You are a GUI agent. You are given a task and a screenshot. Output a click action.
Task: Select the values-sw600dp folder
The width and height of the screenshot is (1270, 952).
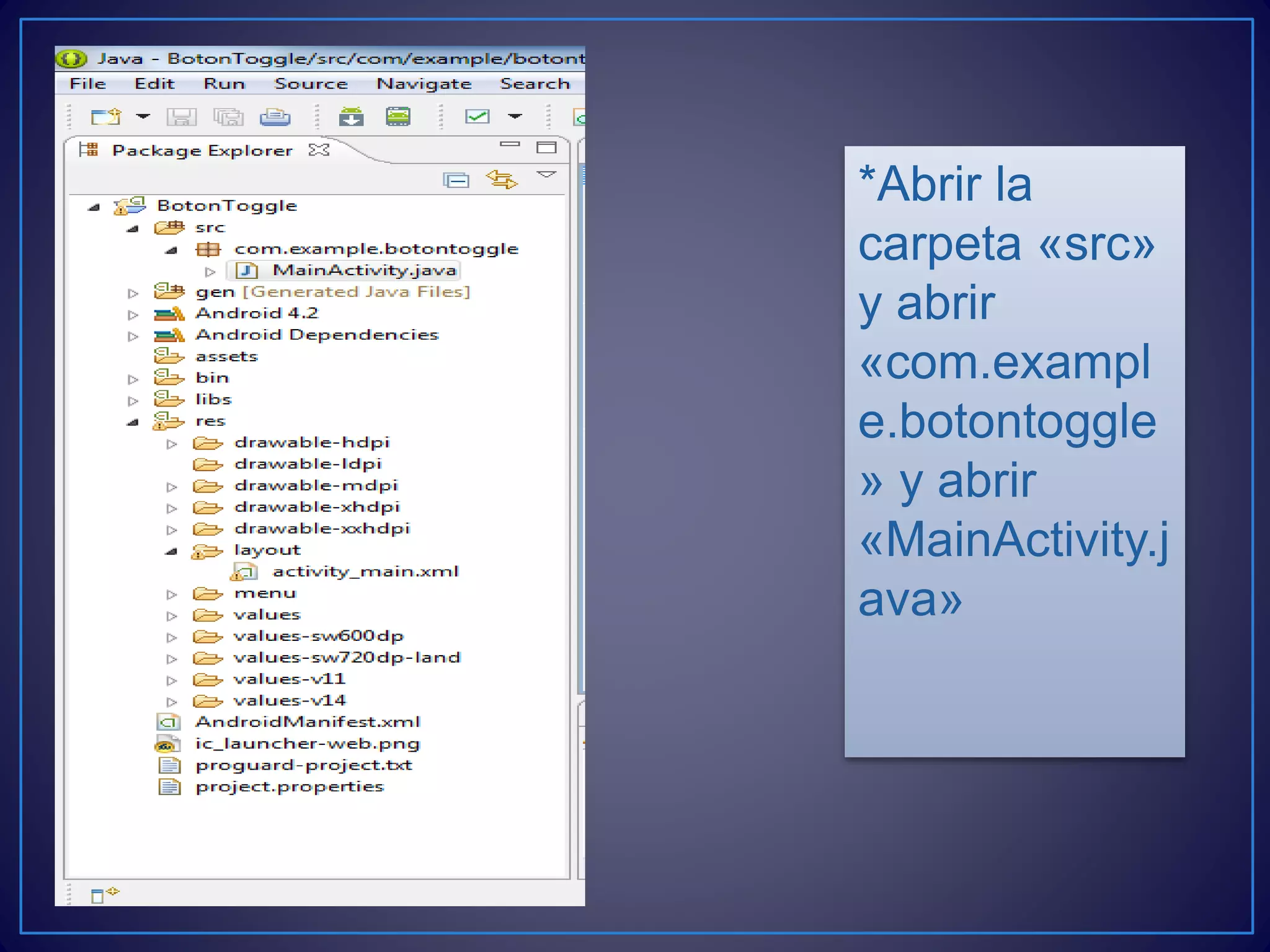click(x=319, y=636)
